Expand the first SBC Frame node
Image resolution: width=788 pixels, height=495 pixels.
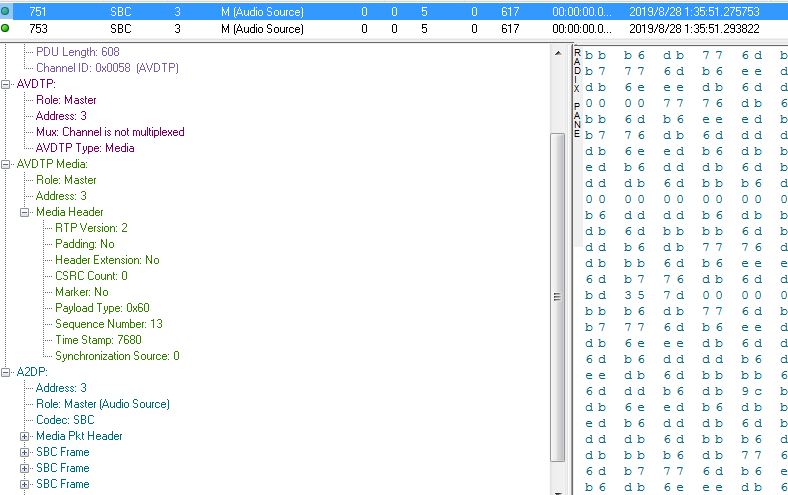pos(25,452)
